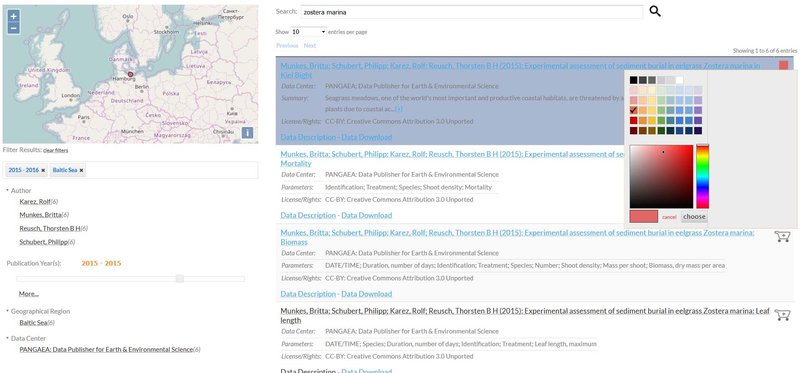800x373 pixels.
Task: Remove the 2015 - 2016 filter tag
Action: (43, 170)
